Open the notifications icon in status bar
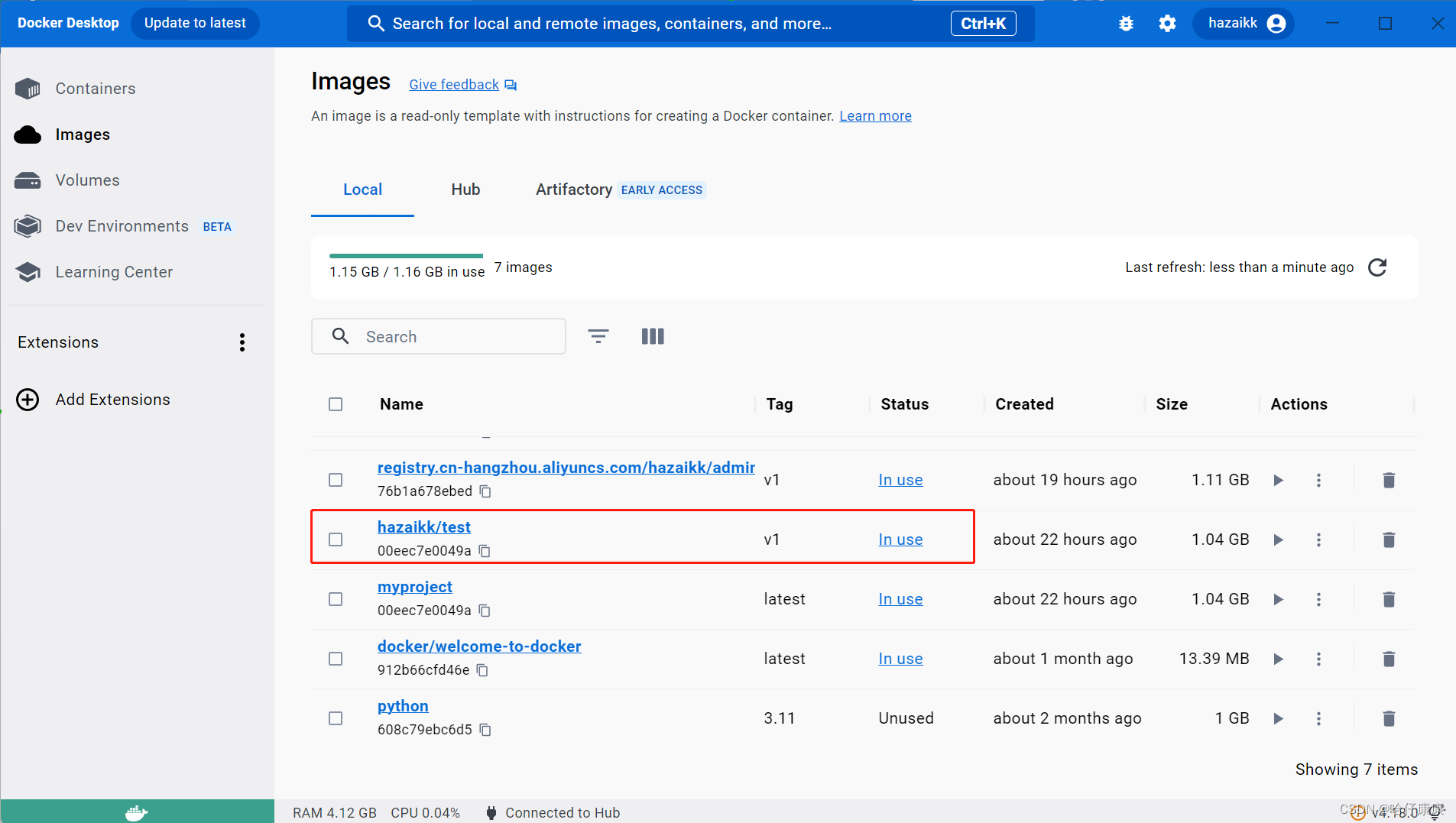The height and width of the screenshot is (823, 1456). (x=1436, y=812)
